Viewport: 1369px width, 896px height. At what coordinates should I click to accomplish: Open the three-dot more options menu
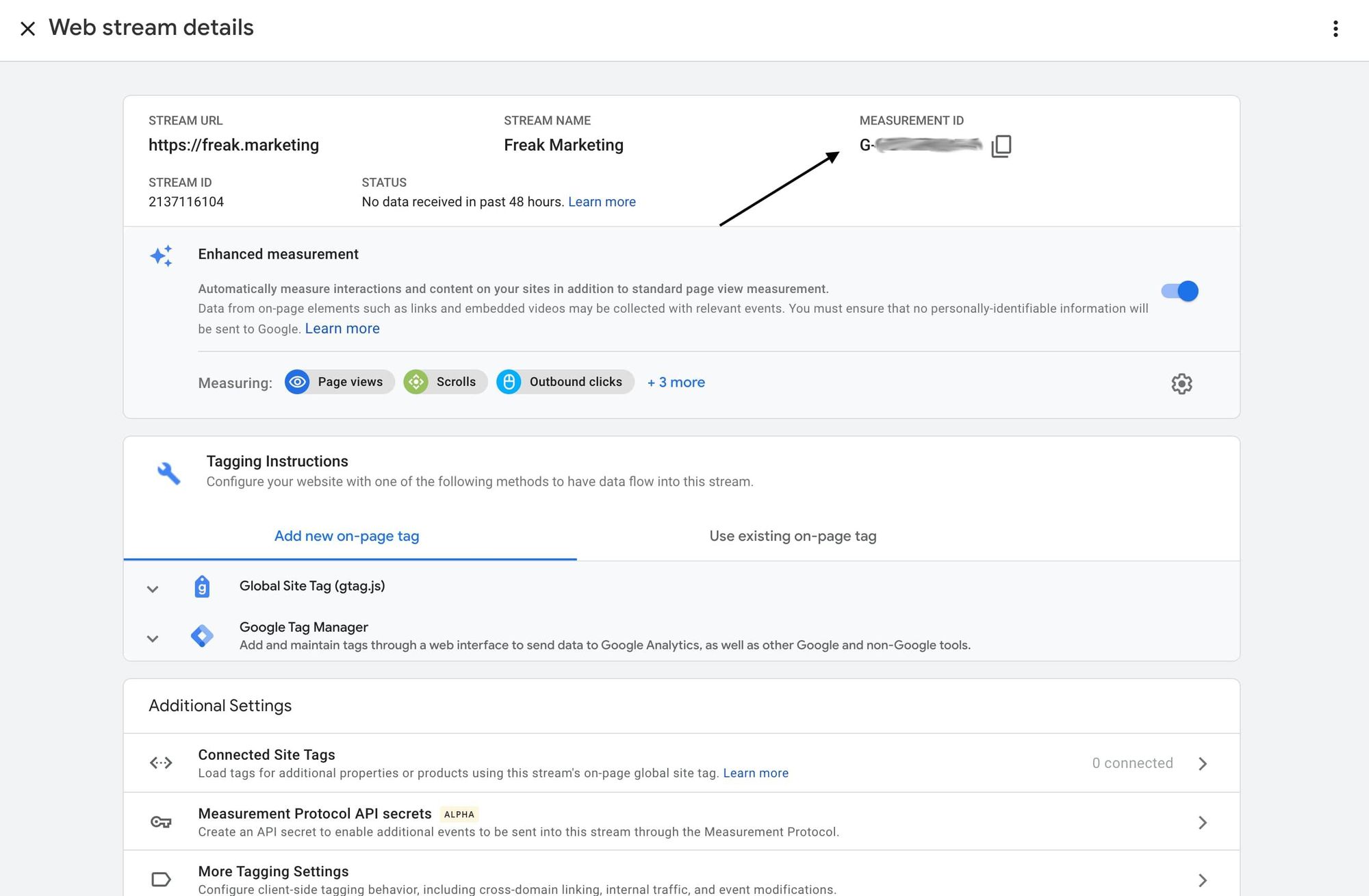(1335, 29)
